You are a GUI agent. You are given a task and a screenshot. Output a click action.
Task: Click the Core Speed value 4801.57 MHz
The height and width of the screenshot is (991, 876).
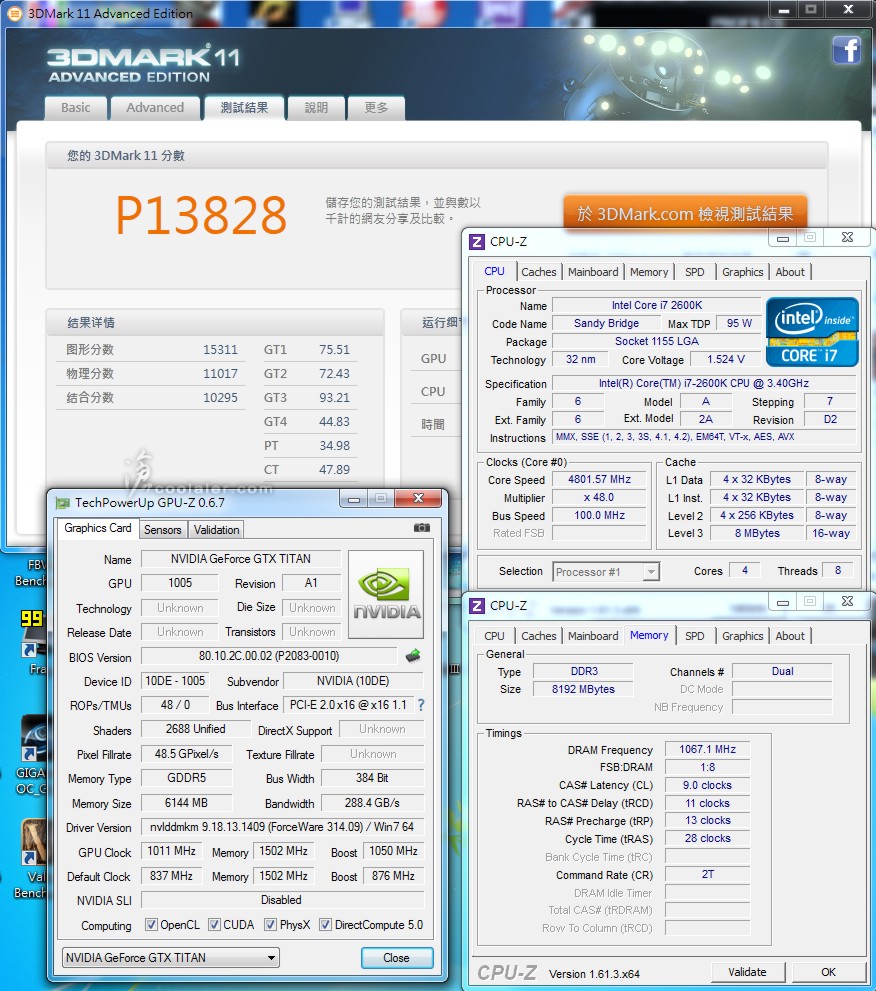[599, 480]
